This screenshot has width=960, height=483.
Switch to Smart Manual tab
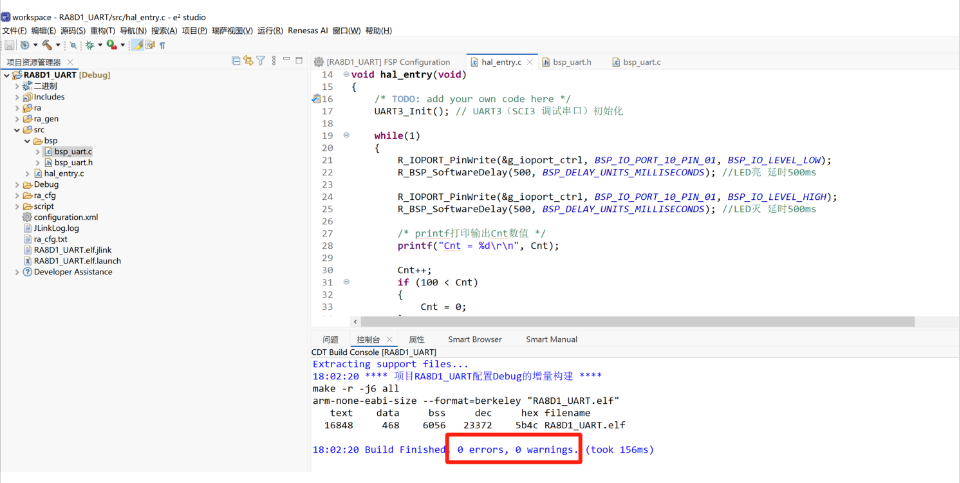point(551,339)
